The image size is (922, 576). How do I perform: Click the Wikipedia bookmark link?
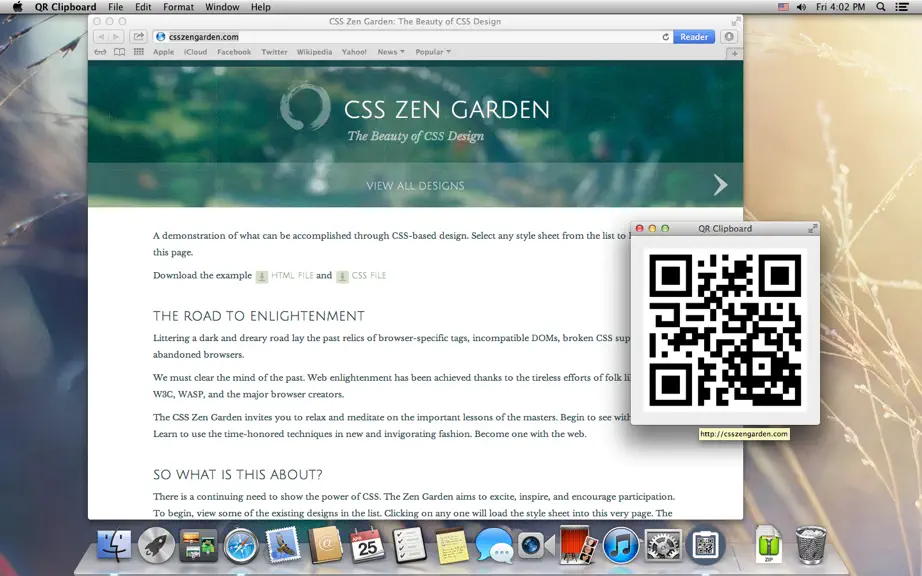pos(314,52)
